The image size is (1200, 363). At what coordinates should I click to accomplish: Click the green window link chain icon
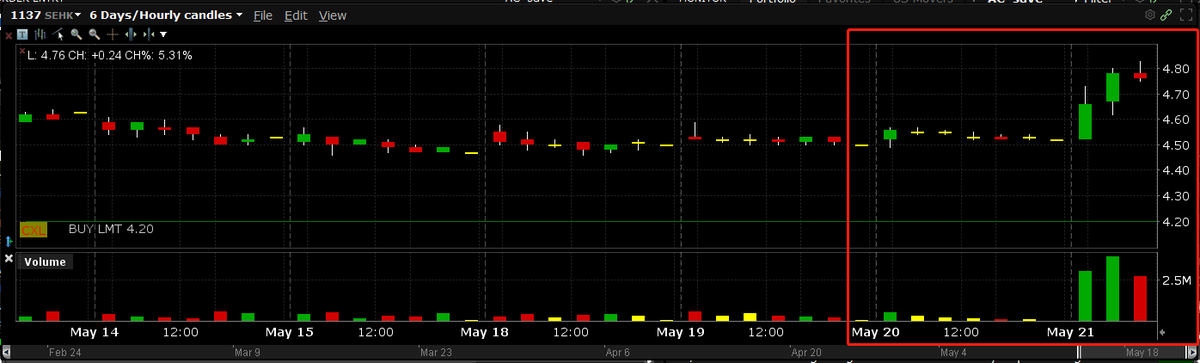(x=1166, y=14)
